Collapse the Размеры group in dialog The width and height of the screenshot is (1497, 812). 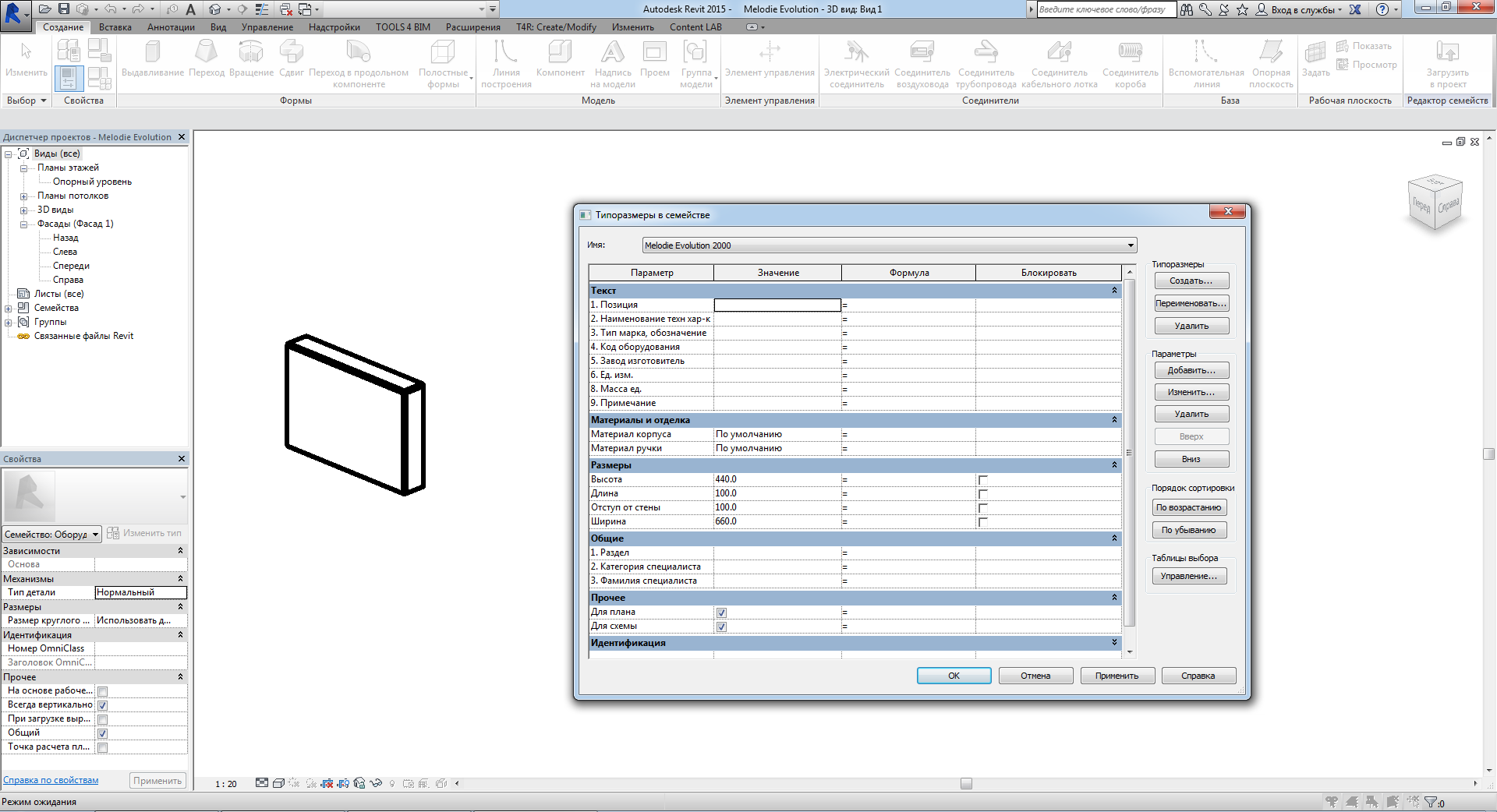[1114, 464]
